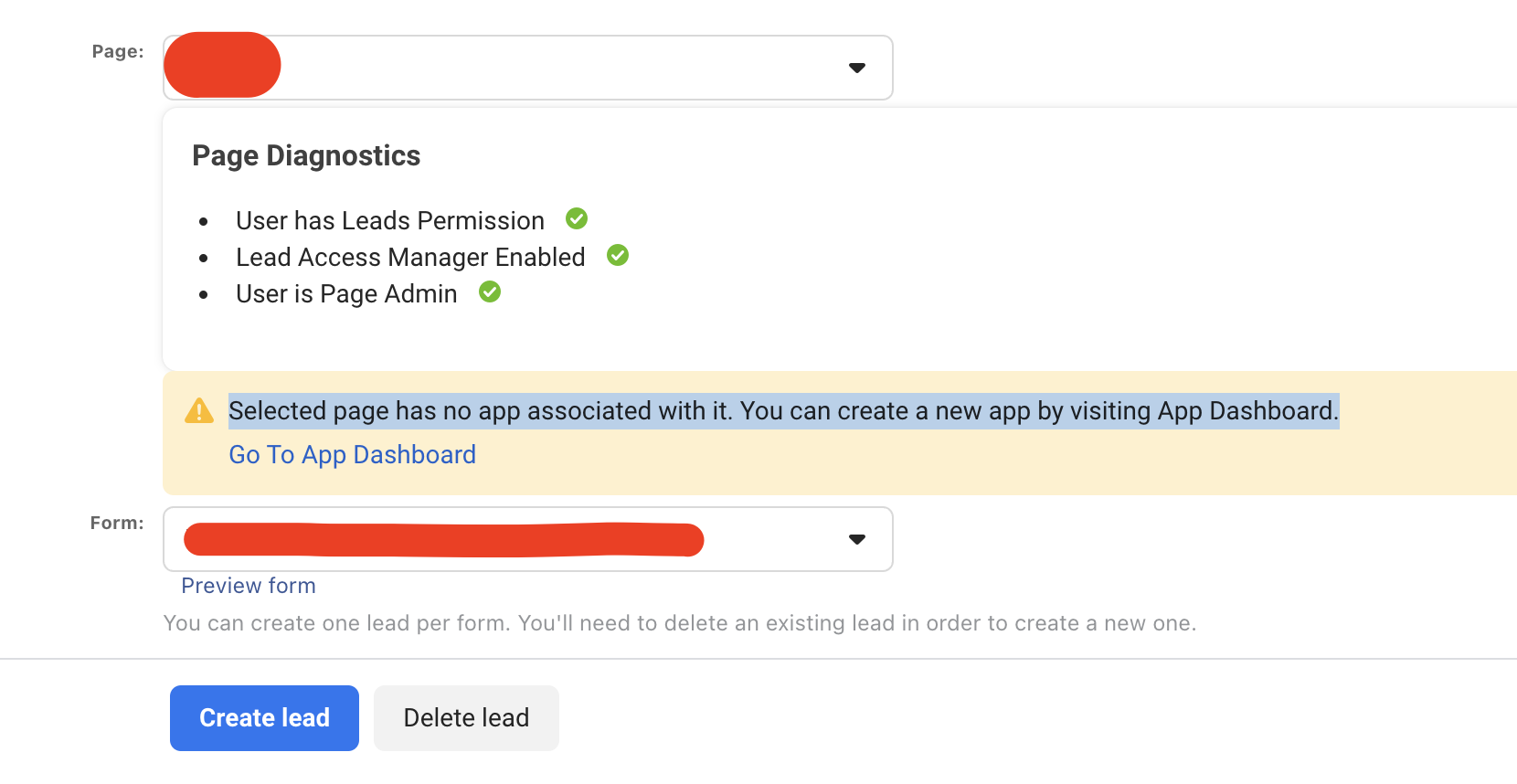1517x784 pixels.
Task: Click the highlighted no app associated warning text
Action: (x=783, y=411)
